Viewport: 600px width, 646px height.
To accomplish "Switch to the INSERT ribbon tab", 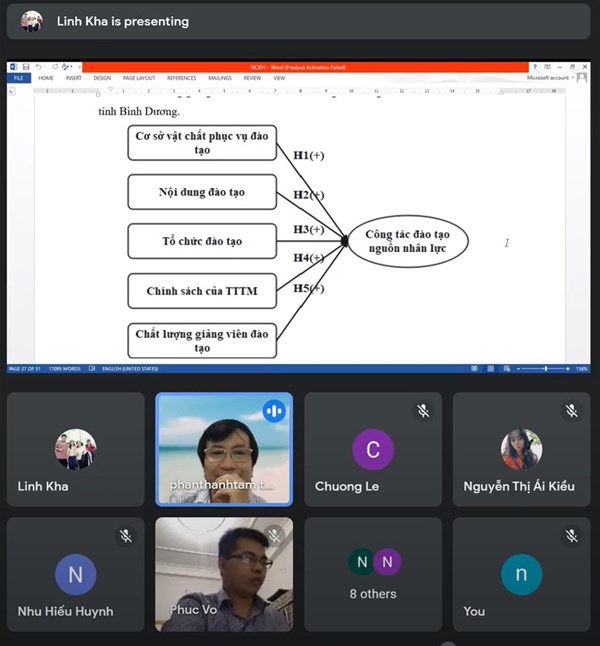I will (x=74, y=77).
